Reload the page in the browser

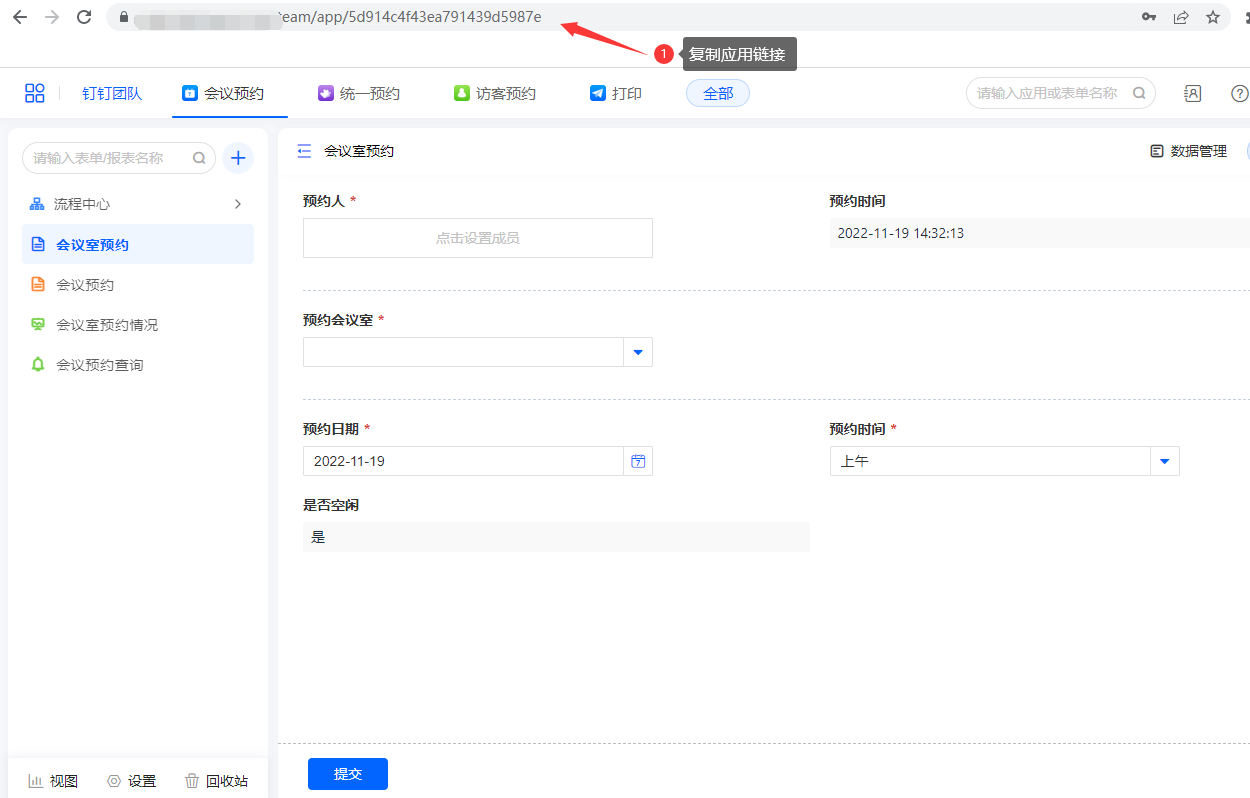pyautogui.click(x=84, y=17)
